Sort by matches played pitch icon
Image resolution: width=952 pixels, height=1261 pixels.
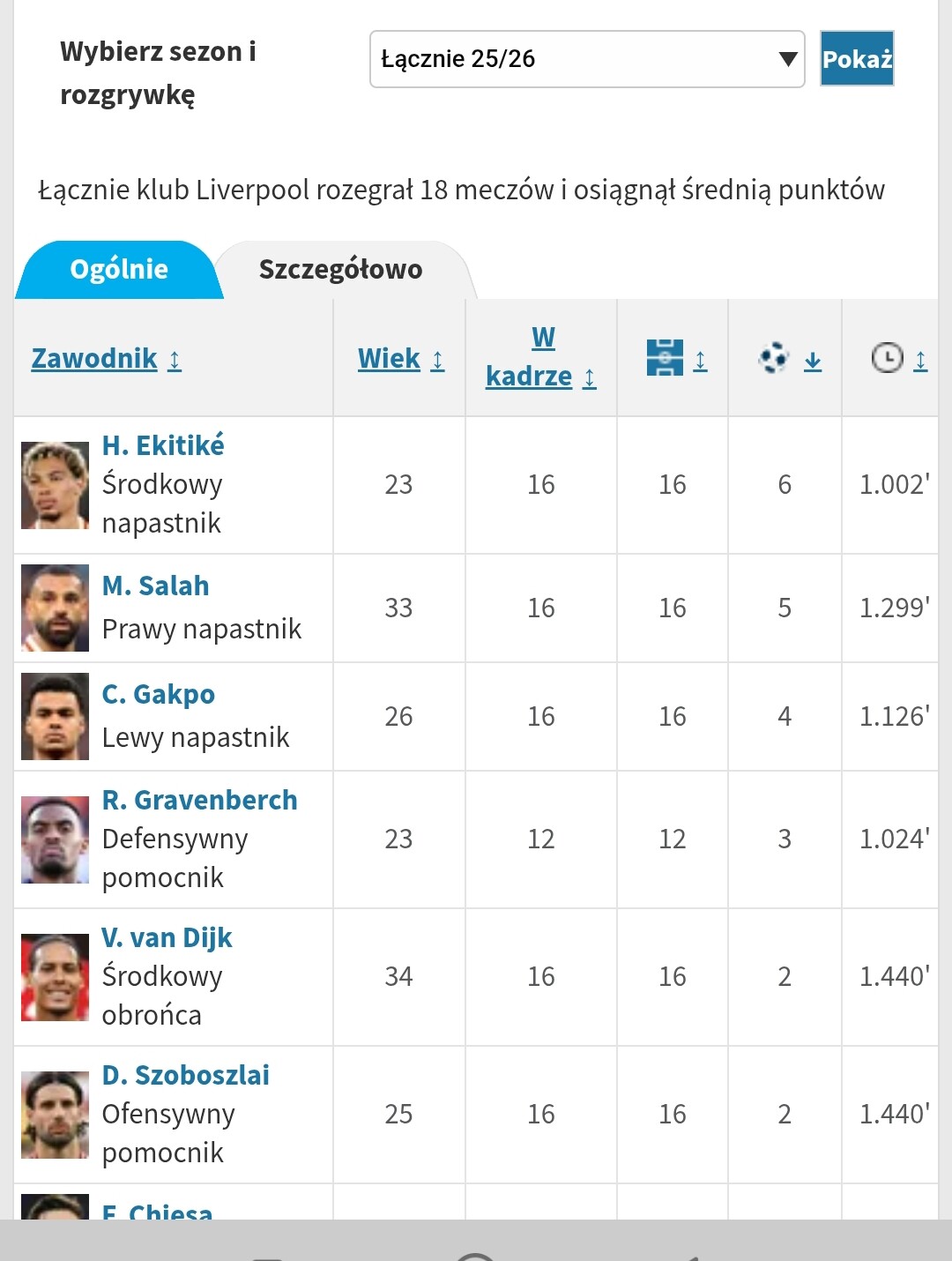[x=665, y=358]
